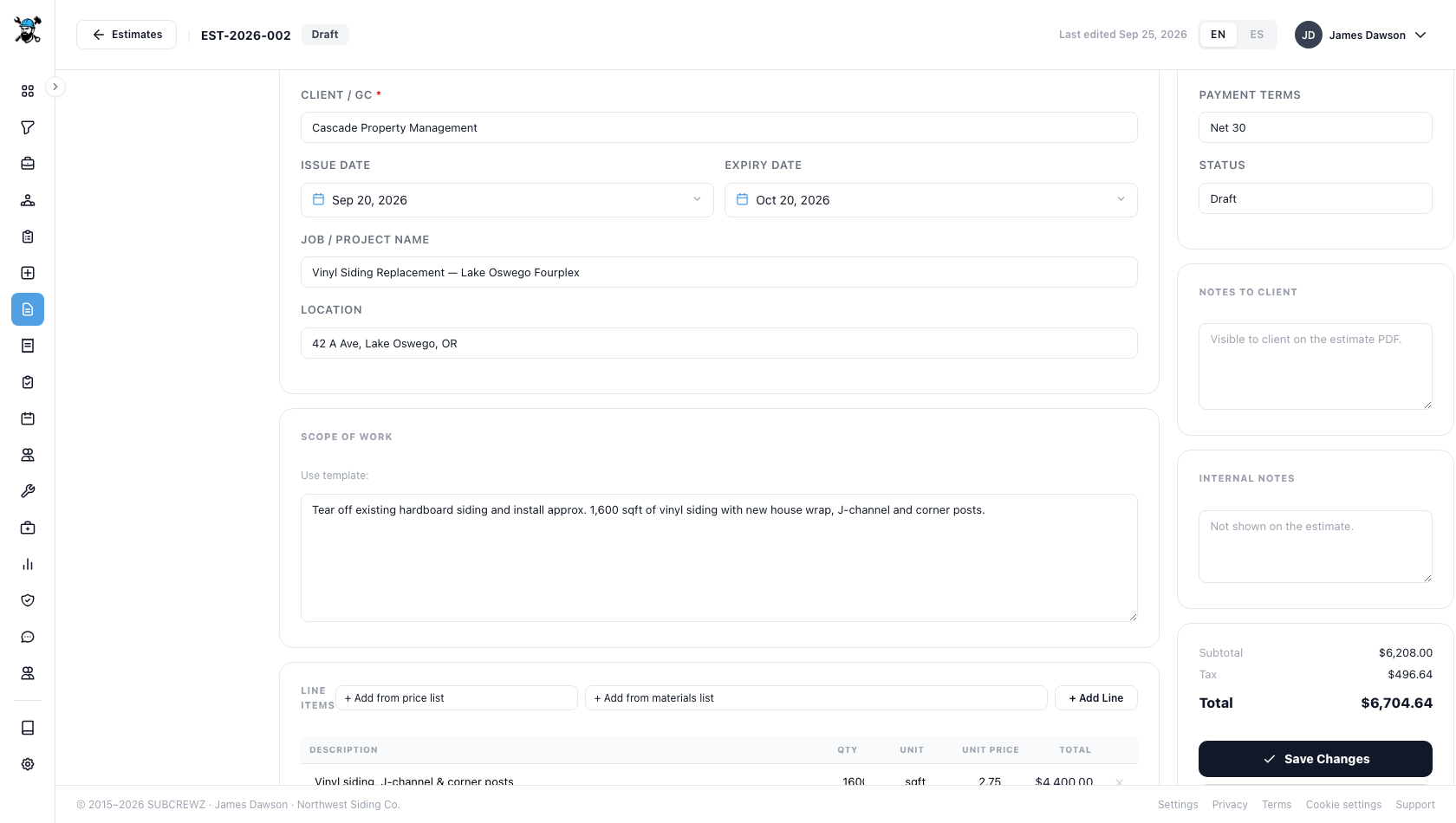Open the James Dawson account menu
This screenshot has height=823, width=1456.
click(1361, 35)
